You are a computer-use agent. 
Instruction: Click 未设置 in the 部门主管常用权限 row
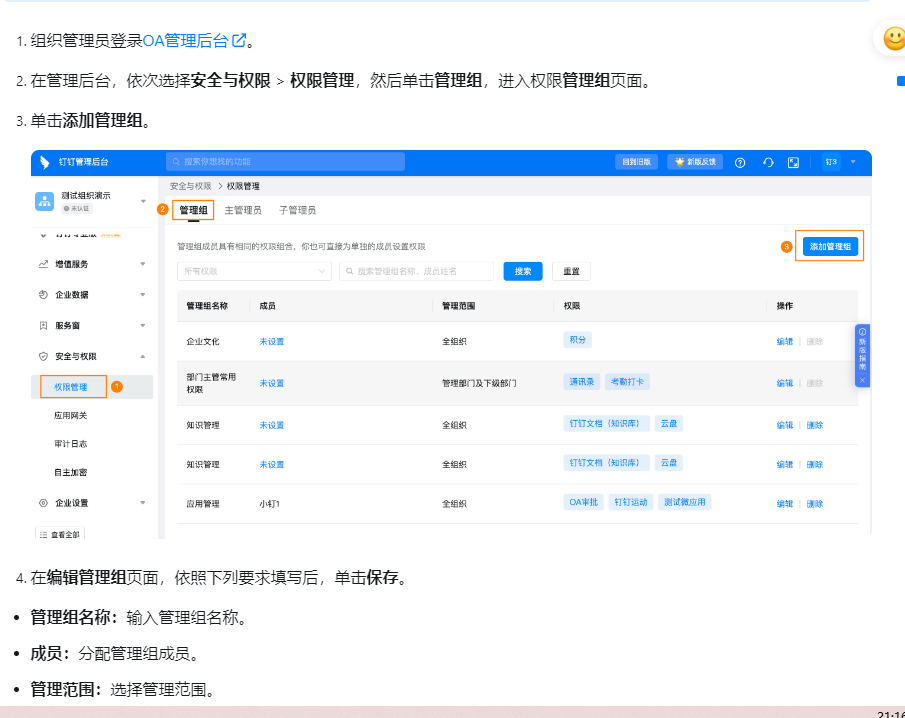272,383
